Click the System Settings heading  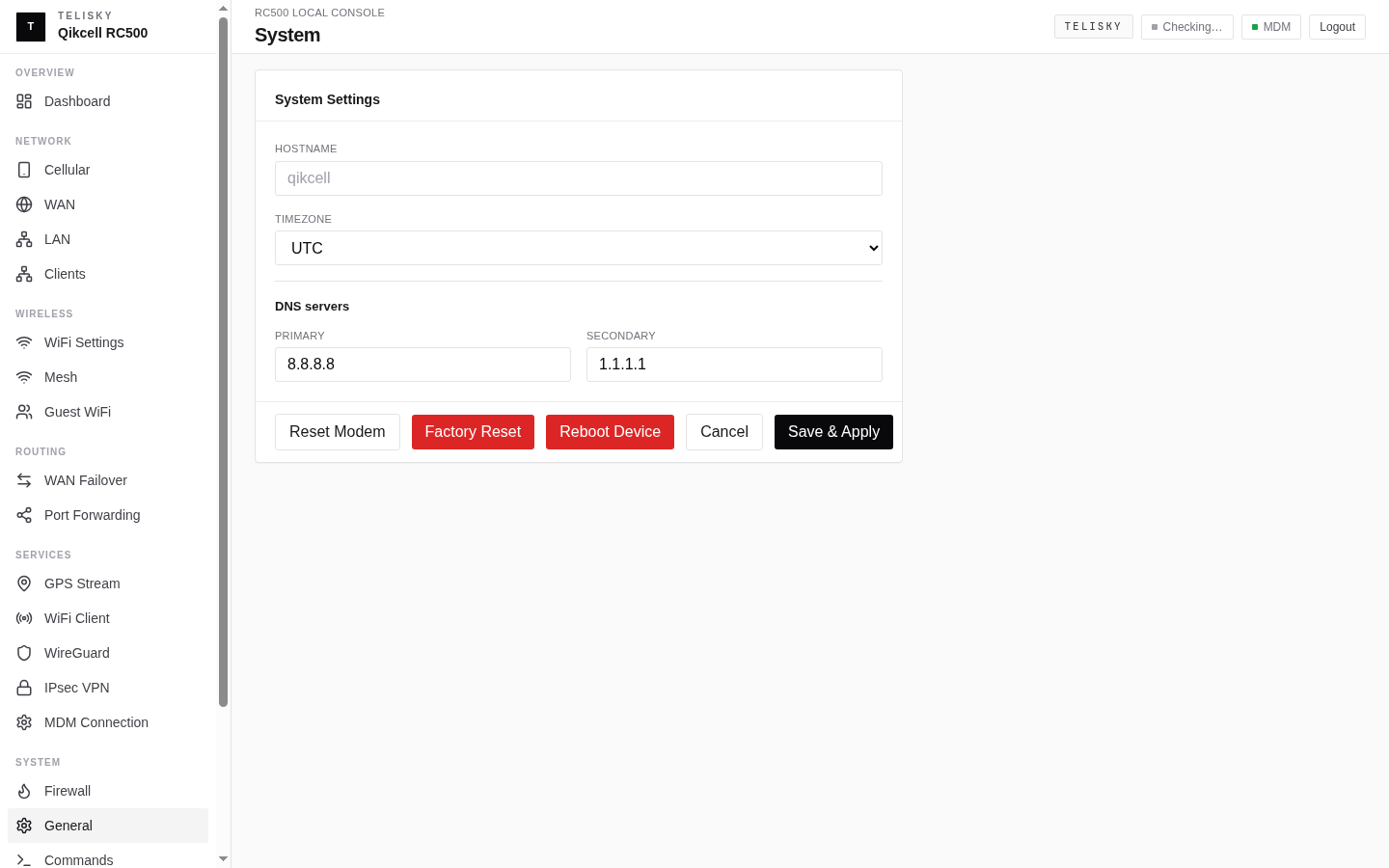click(x=327, y=99)
